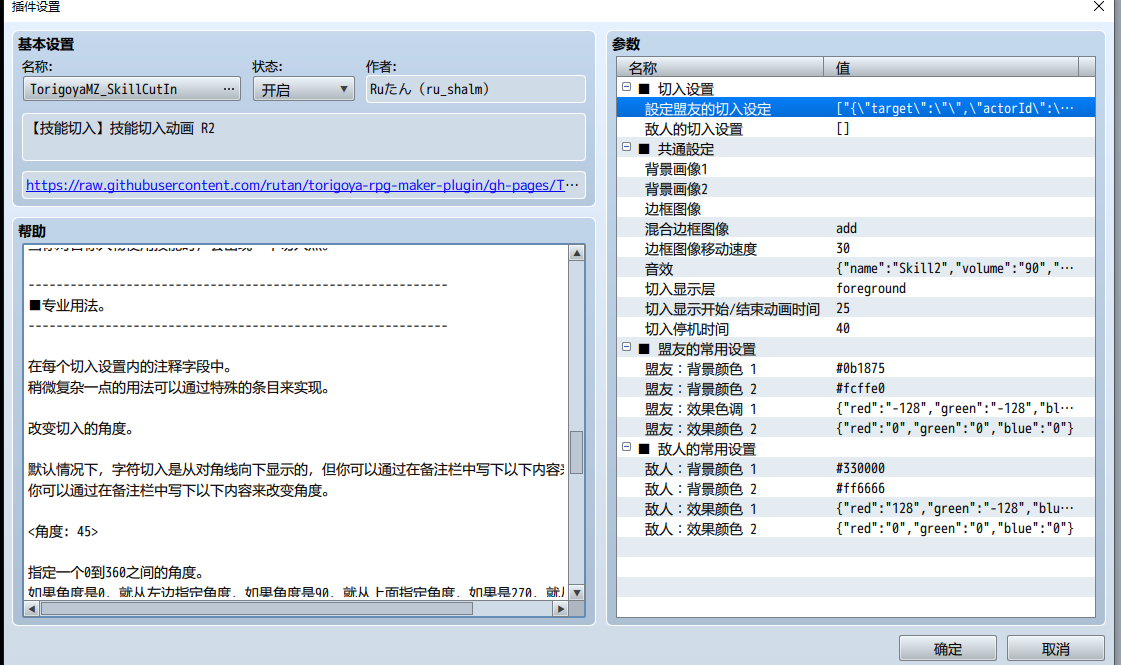This screenshot has width=1121, height=665.
Task: Click the foreground value cell
Action: click(x=871, y=288)
